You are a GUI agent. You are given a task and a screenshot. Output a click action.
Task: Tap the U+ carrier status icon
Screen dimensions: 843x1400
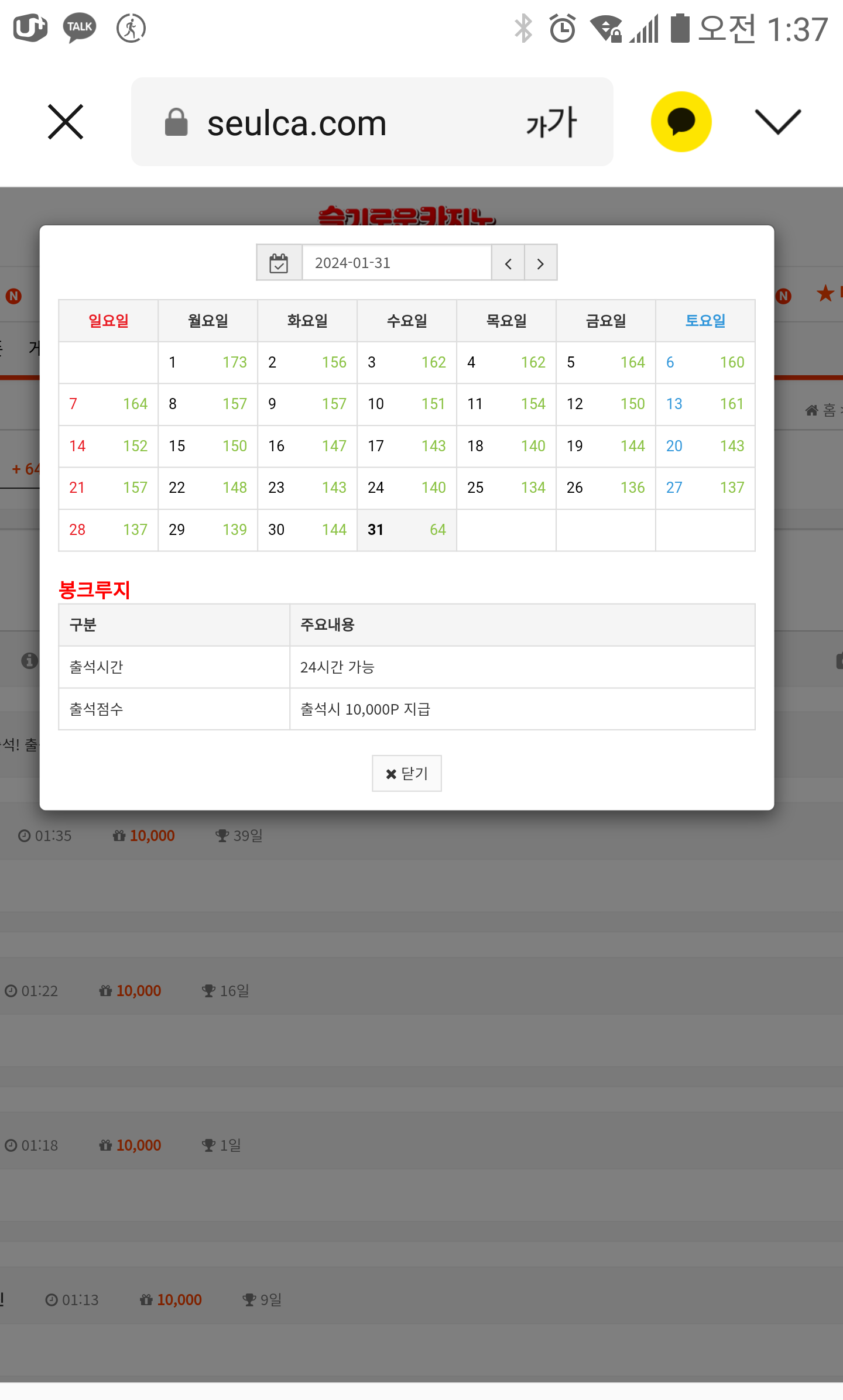tap(30, 28)
